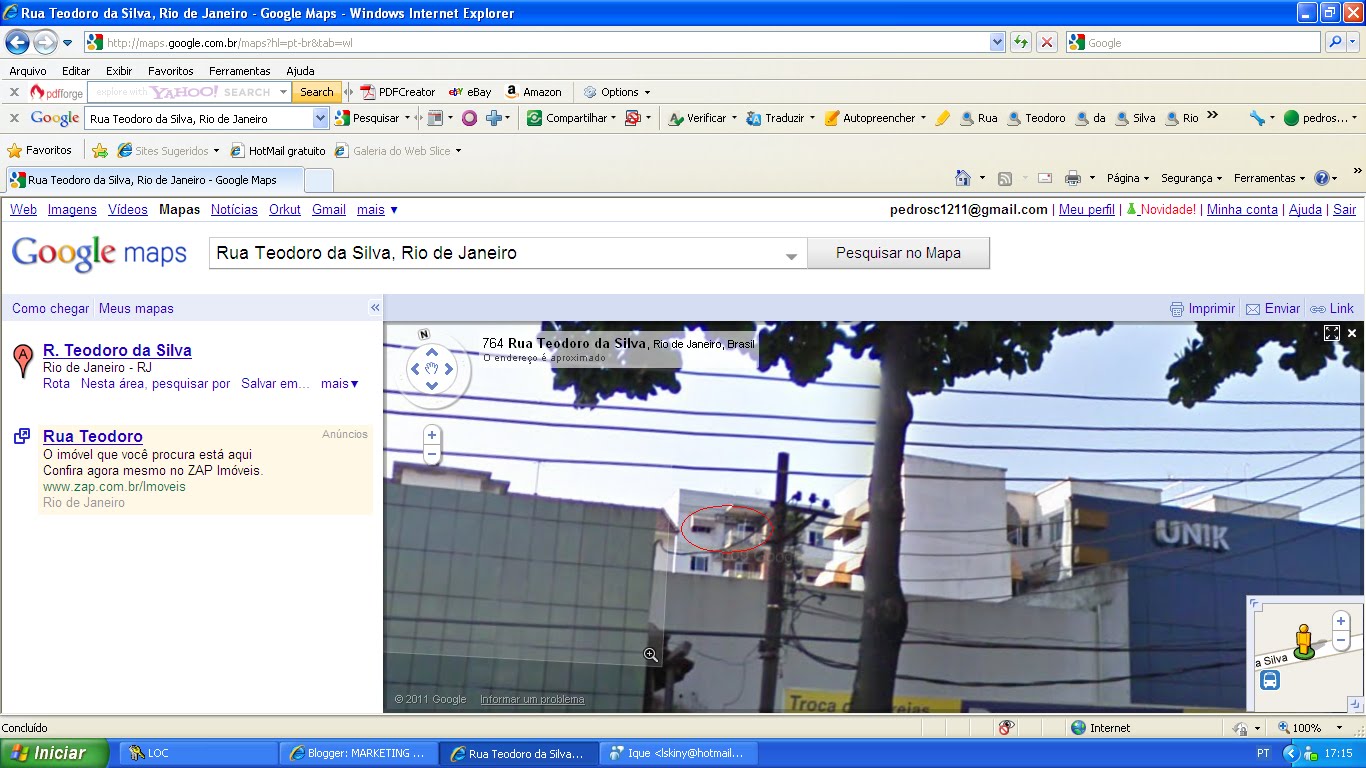1366x768 pixels.
Task: Switch to the Imagens tab
Action: click(x=72, y=209)
